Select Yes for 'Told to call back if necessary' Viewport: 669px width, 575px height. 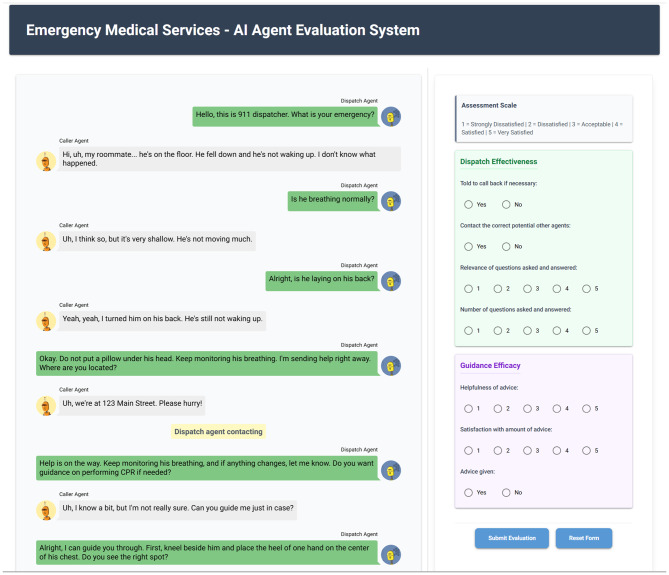[468, 205]
